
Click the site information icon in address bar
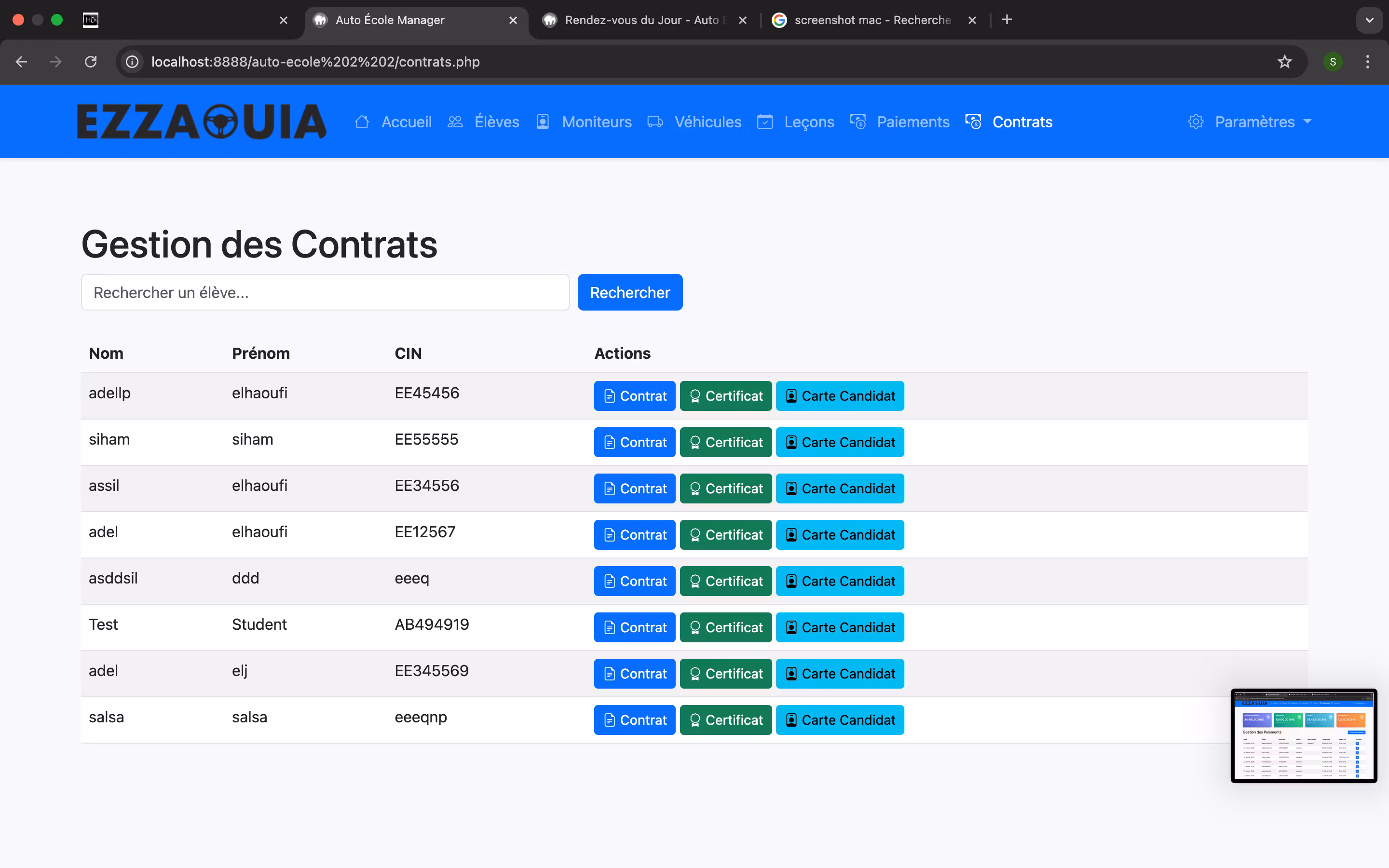pyautogui.click(x=132, y=61)
